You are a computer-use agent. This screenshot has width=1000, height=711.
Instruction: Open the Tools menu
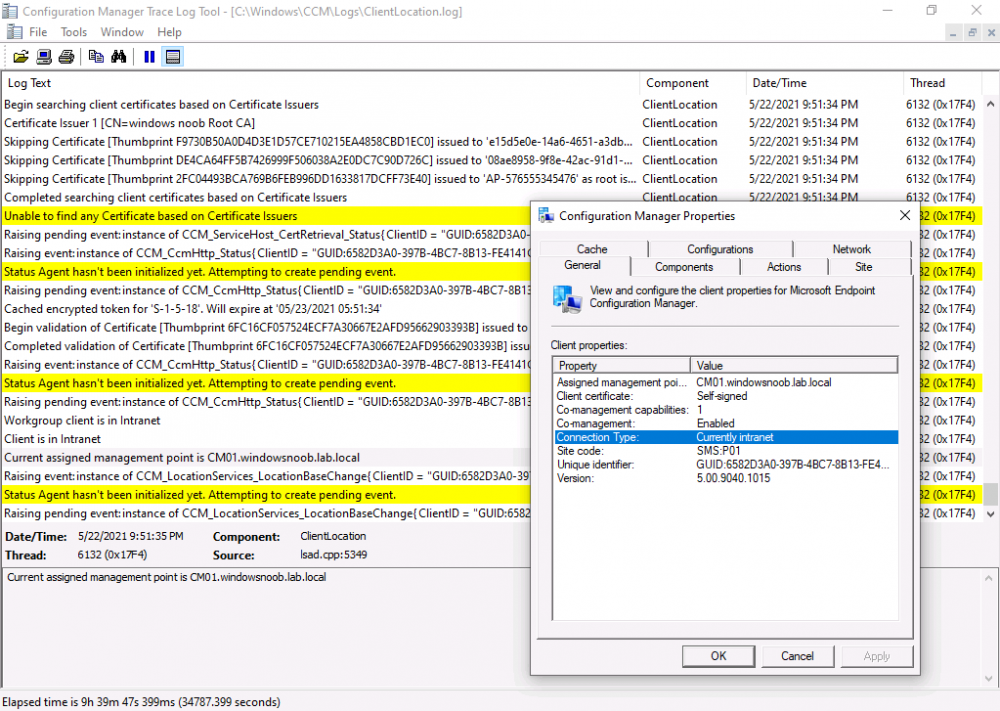click(73, 32)
